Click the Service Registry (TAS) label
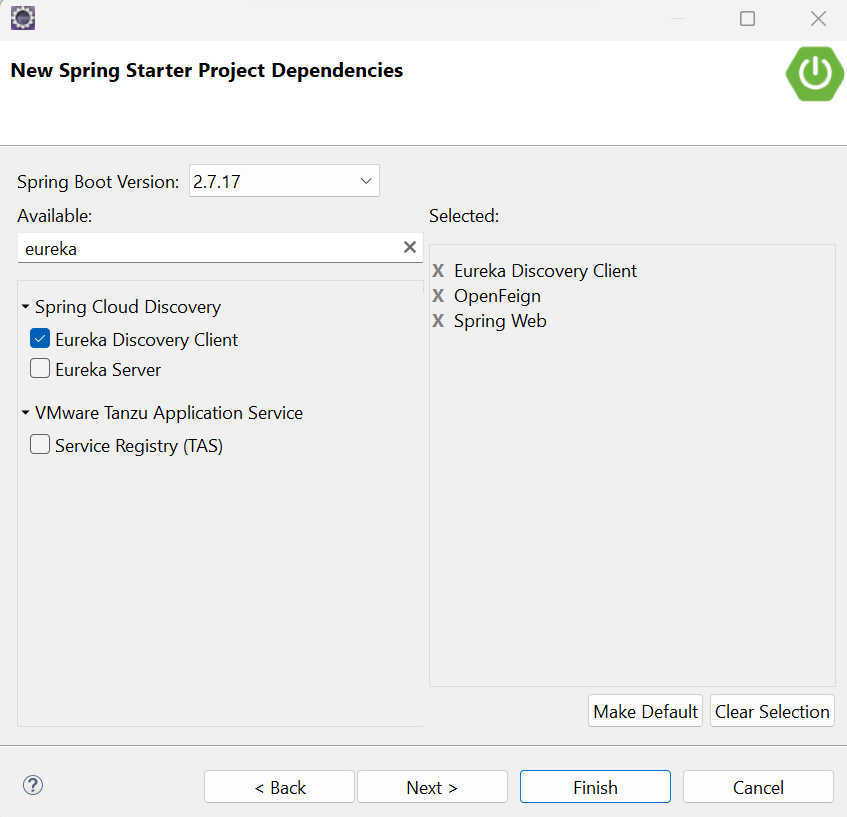This screenshot has width=847, height=817. tap(139, 446)
